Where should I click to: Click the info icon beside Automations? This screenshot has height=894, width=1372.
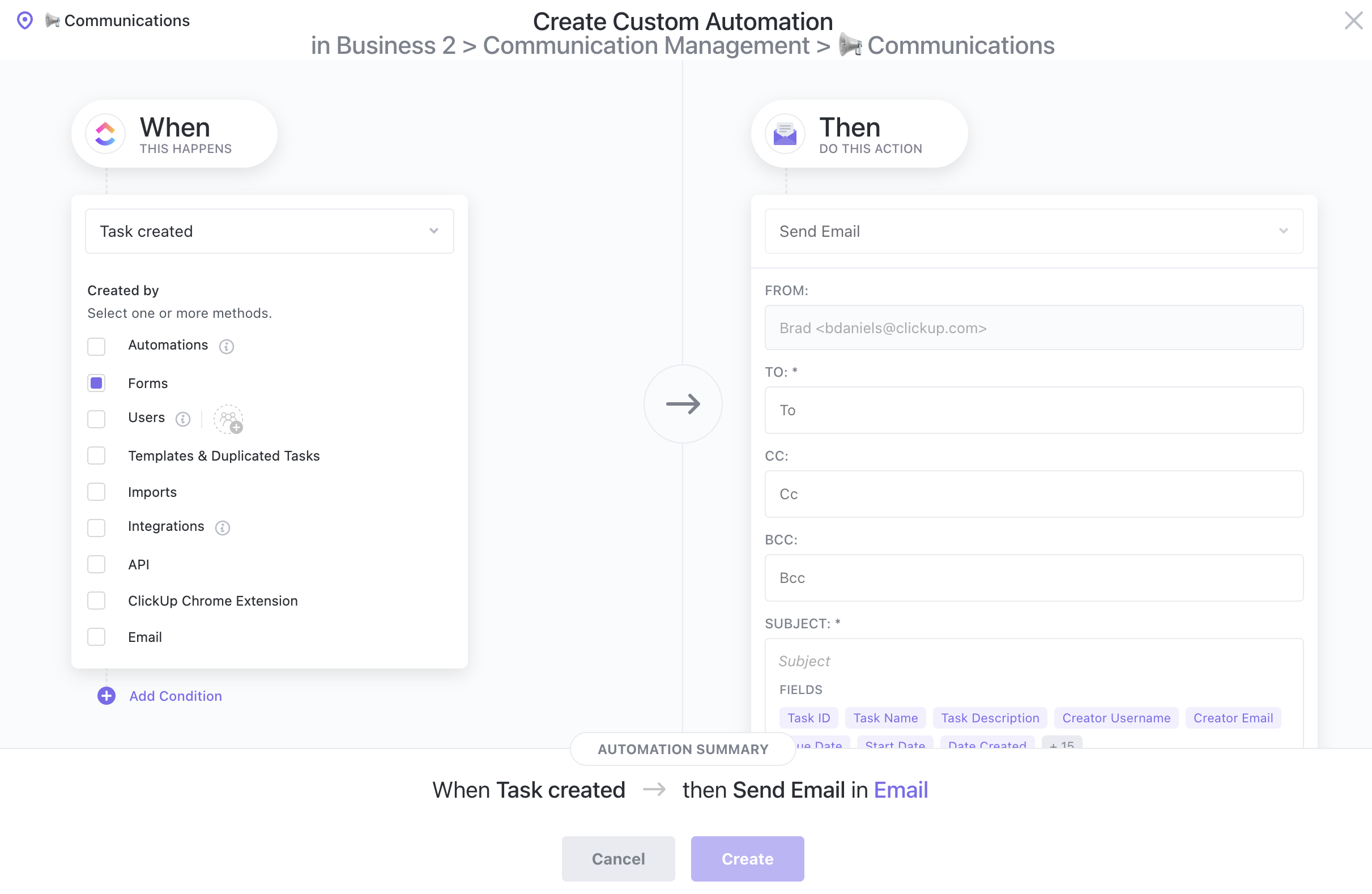pyautogui.click(x=227, y=346)
